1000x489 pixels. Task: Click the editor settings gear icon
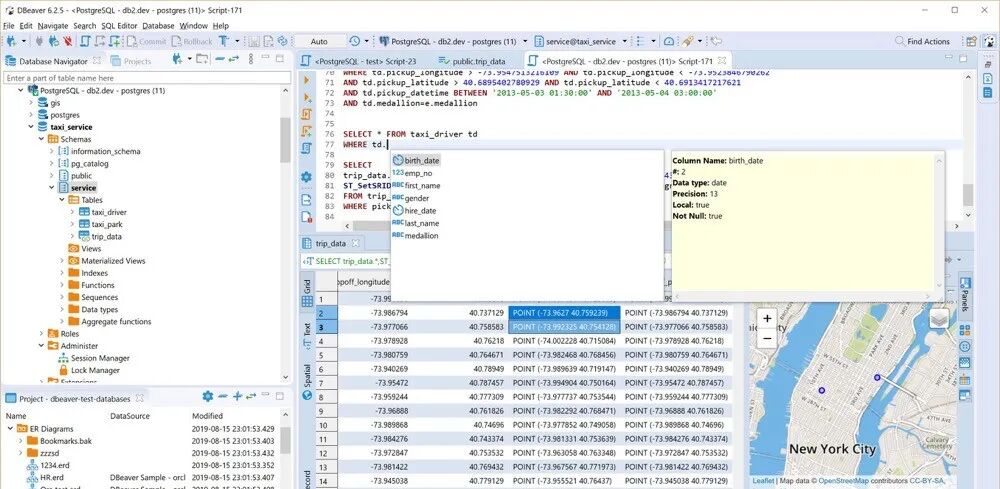[307, 177]
